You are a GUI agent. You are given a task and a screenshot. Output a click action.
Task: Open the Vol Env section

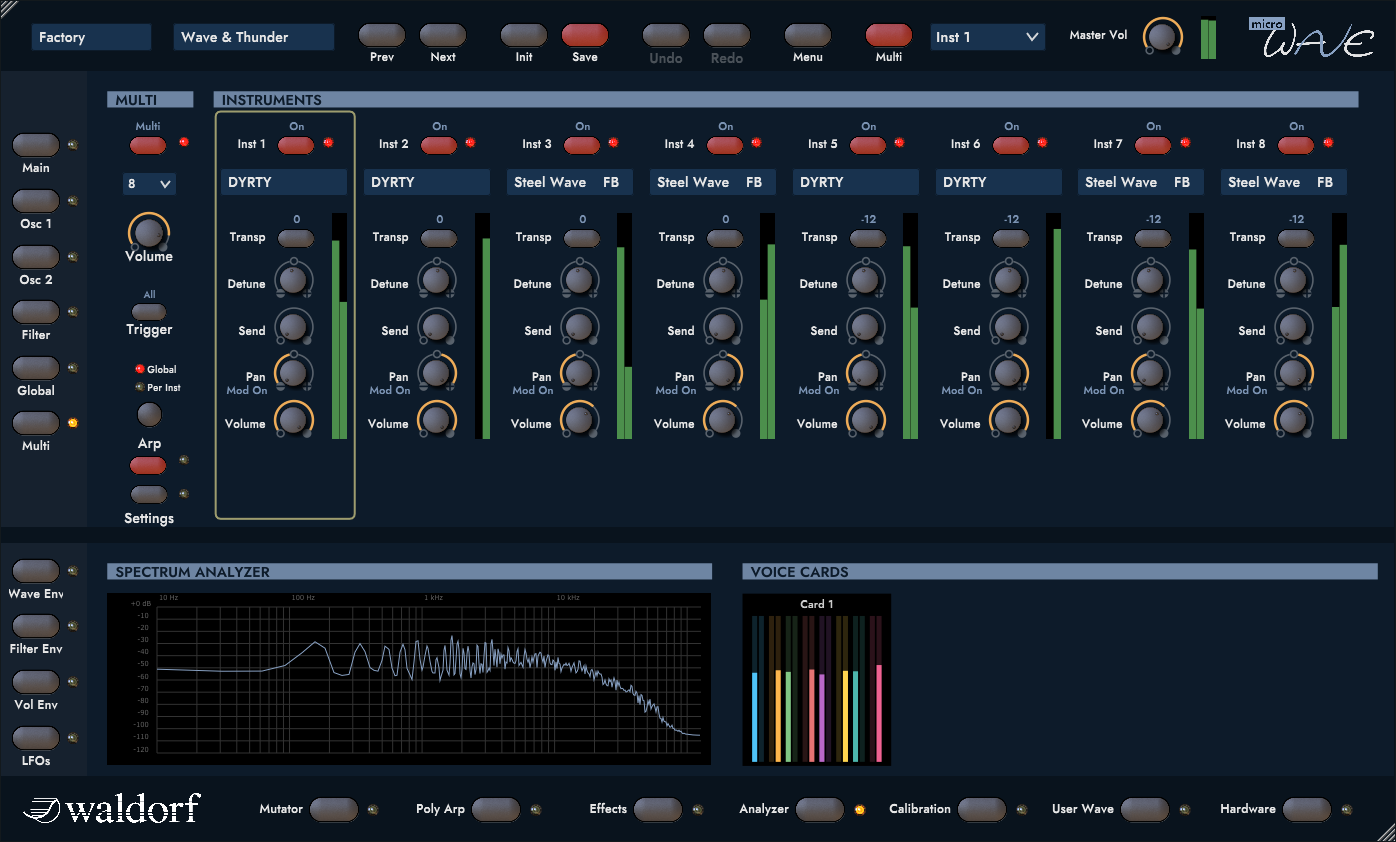36,682
